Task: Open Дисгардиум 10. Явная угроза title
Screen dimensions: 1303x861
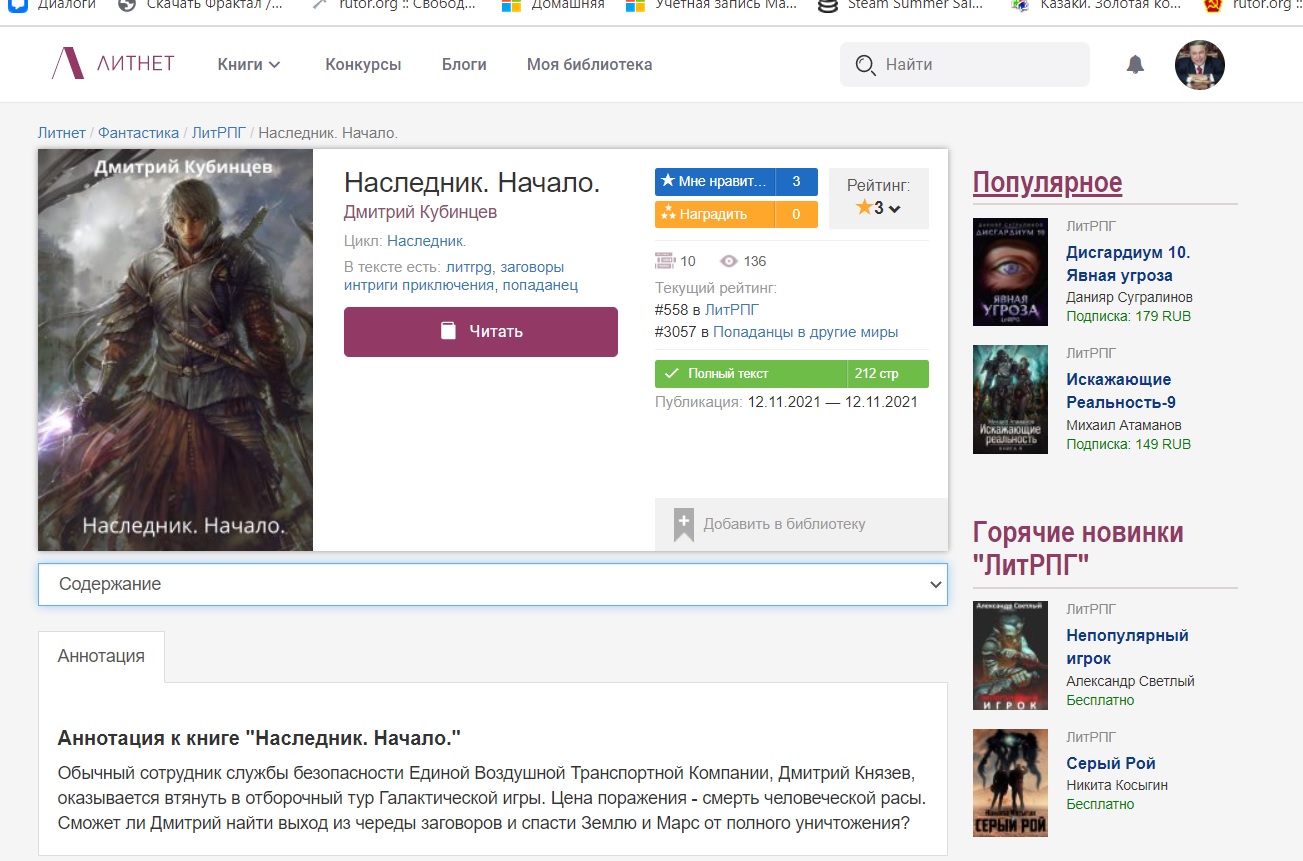Action: click(1128, 264)
